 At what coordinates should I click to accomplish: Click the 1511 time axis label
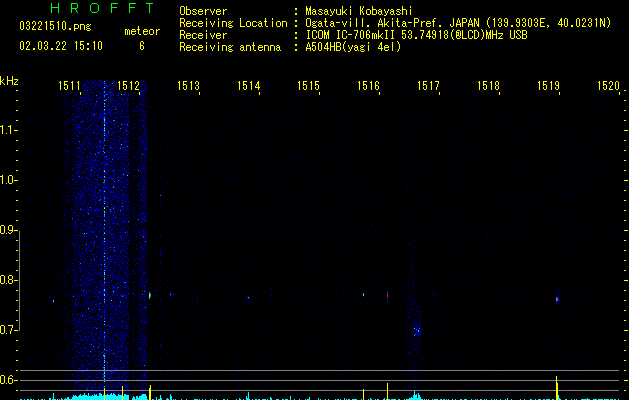[x=69, y=86]
